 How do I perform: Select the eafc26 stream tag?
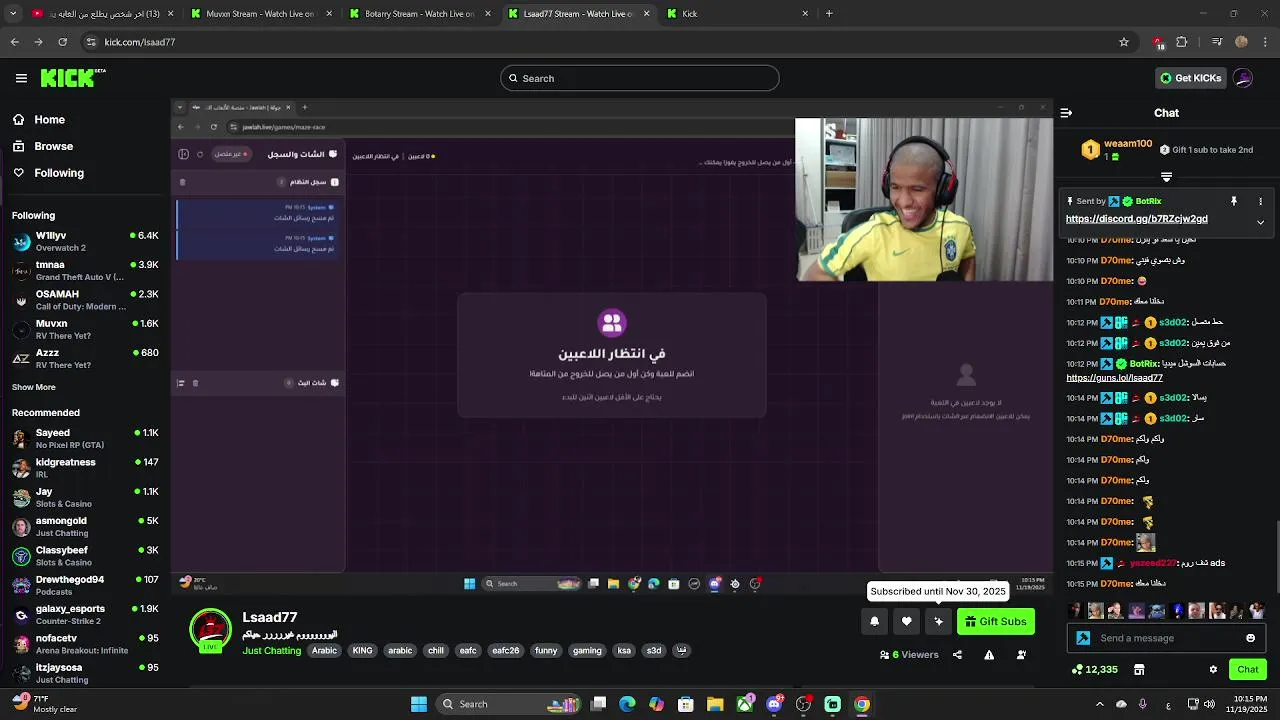pyautogui.click(x=506, y=651)
